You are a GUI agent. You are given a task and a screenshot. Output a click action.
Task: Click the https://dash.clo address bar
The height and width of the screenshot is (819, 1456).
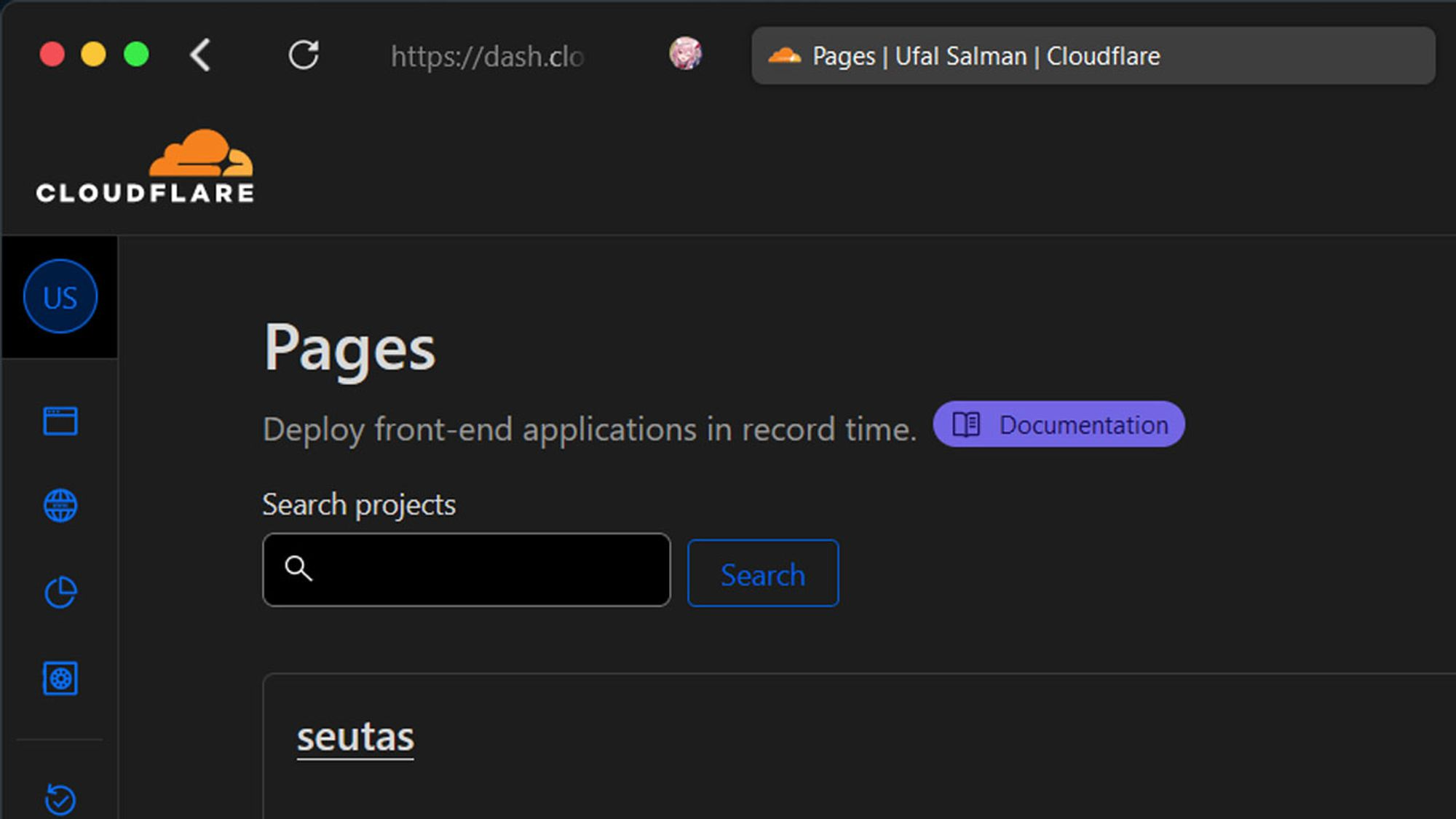(487, 56)
